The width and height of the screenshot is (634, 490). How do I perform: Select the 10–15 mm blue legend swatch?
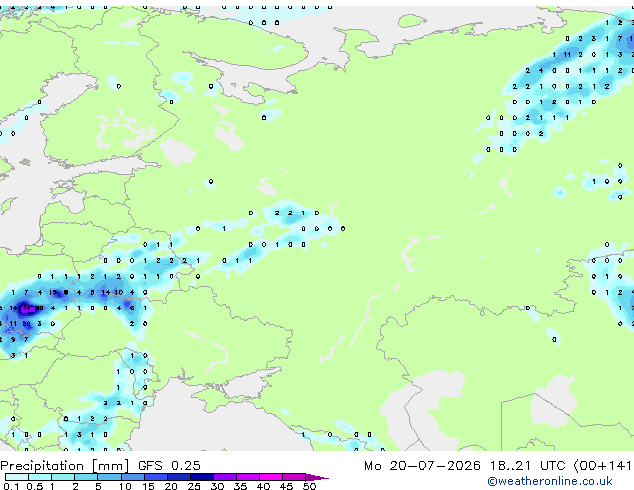pyautogui.click(x=133, y=477)
